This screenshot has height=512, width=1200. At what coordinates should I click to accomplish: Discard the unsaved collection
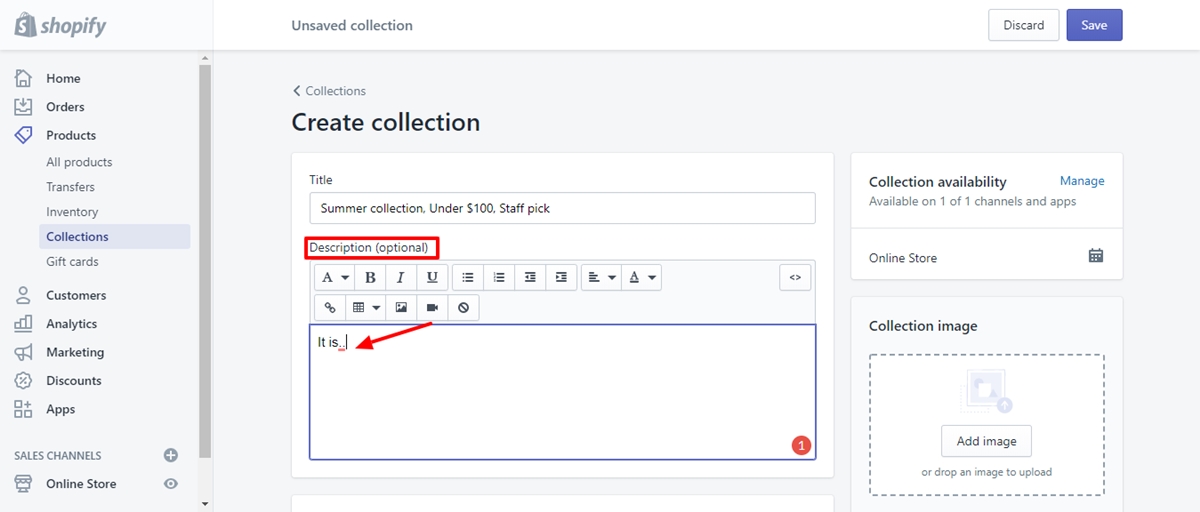[1023, 25]
